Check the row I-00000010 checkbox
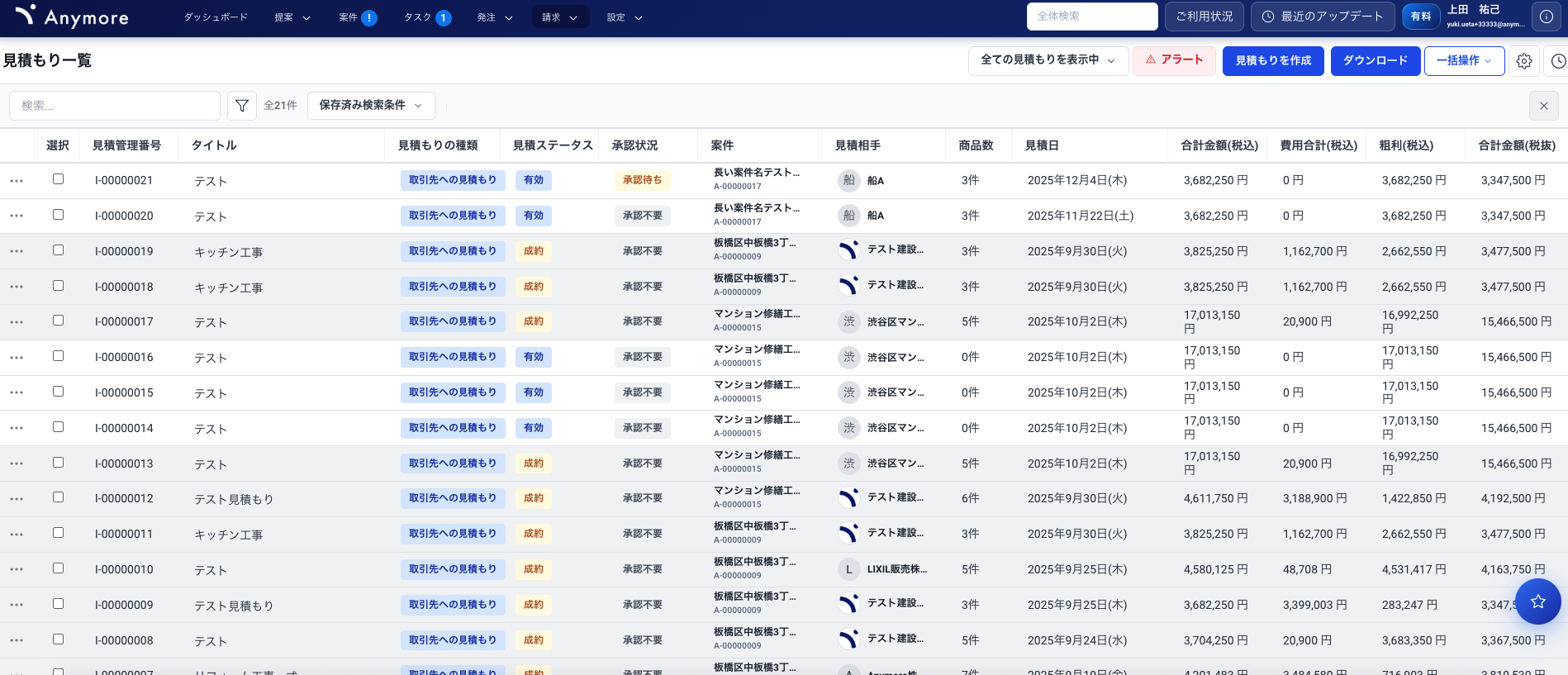This screenshot has width=1568, height=675. [x=58, y=568]
